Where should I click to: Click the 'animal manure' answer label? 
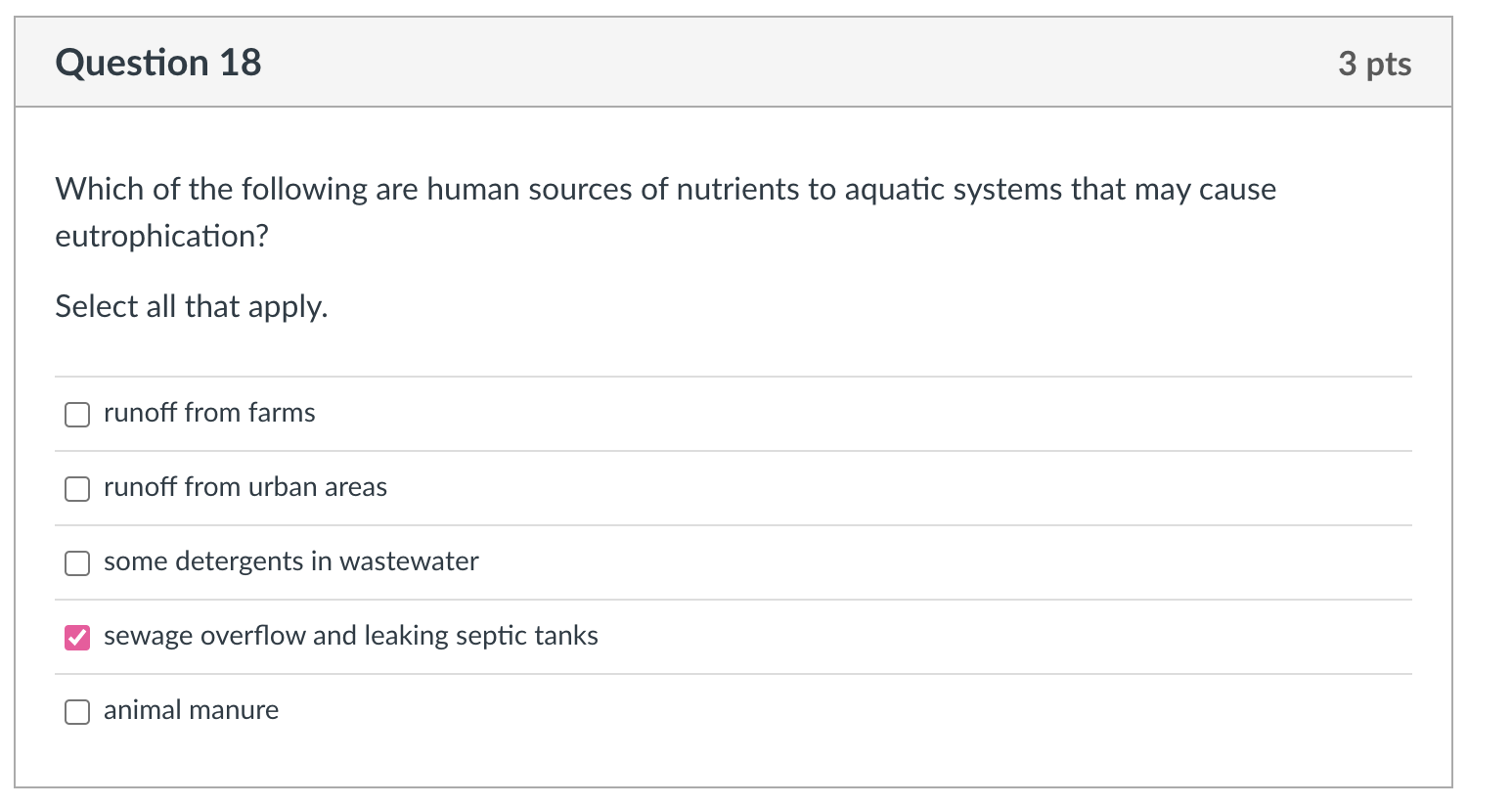tap(191, 710)
